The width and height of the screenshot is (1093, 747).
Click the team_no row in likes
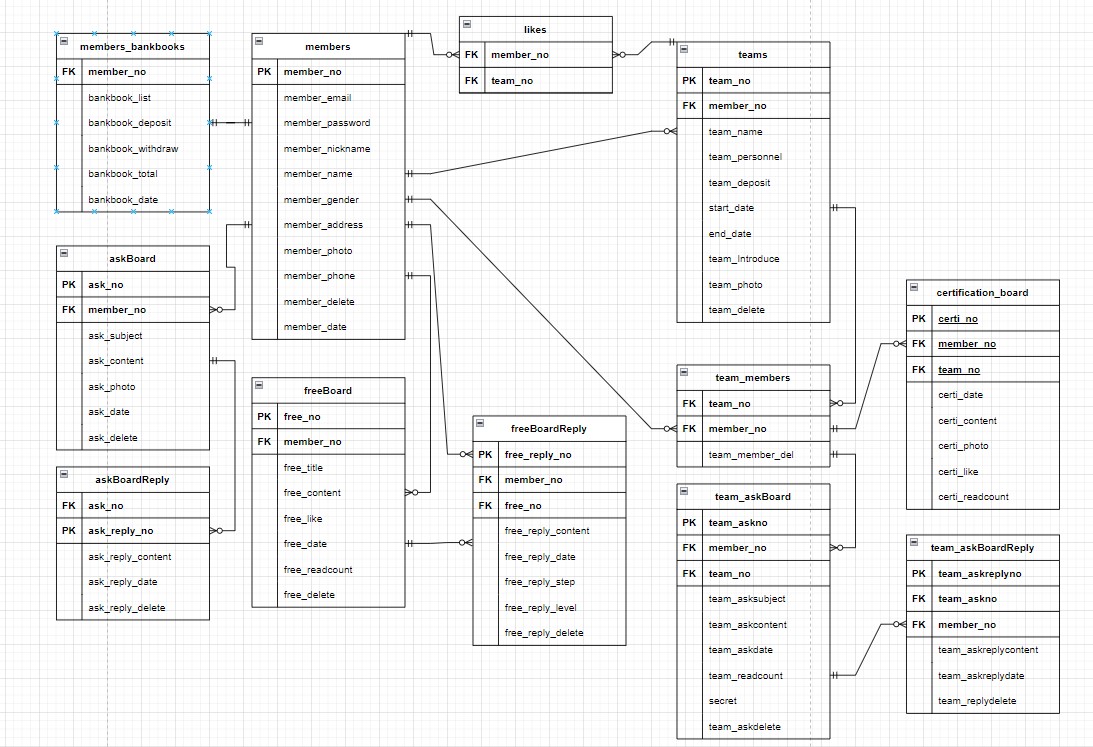[x=536, y=81]
